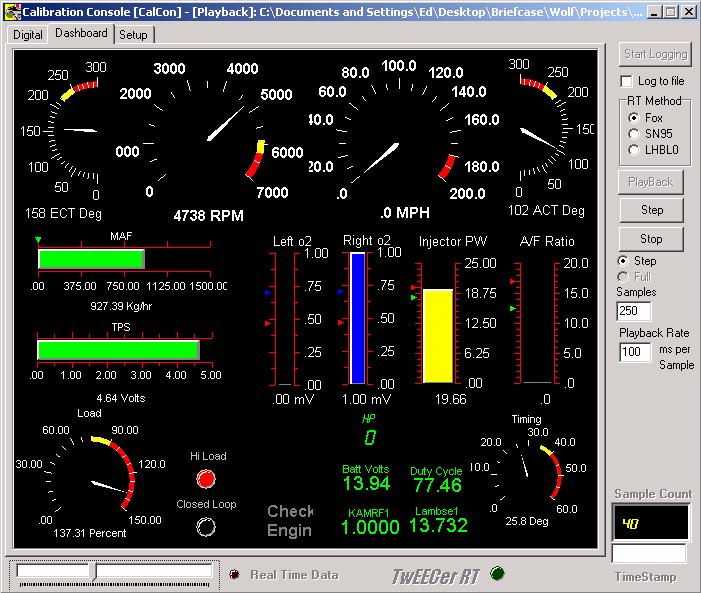Viewport: 701px width, 593px height.
Task: Select the Step samples radio option
Action: (x=623, y=261)
